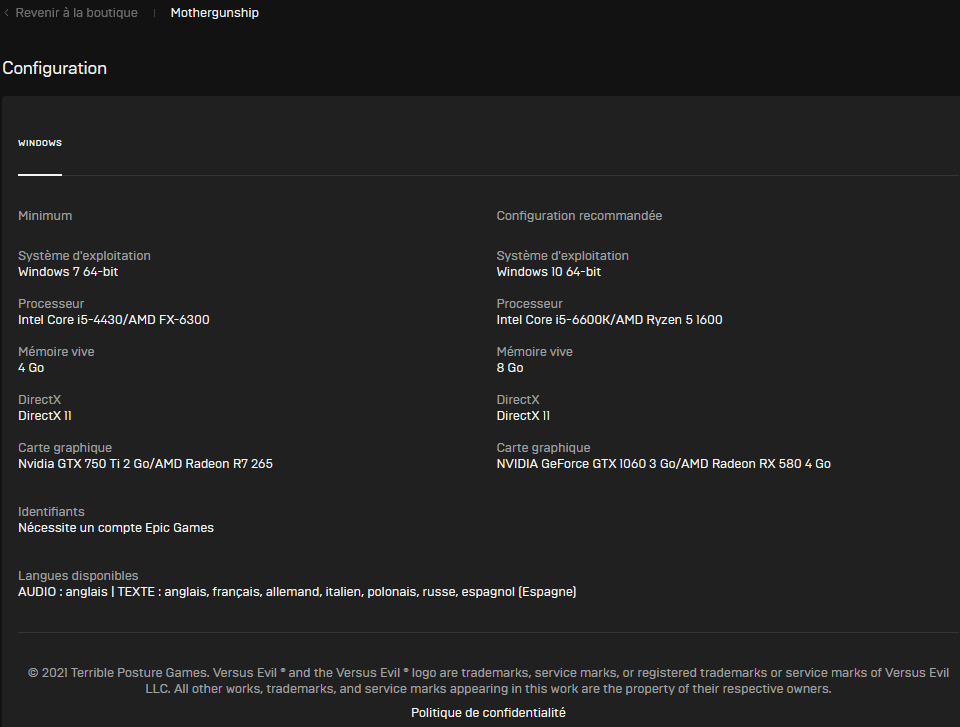Viewport: 960px width, 727px height.
Task: Click Intel Core i5-4430/AMD FX-6300 value
Action: 114,320
